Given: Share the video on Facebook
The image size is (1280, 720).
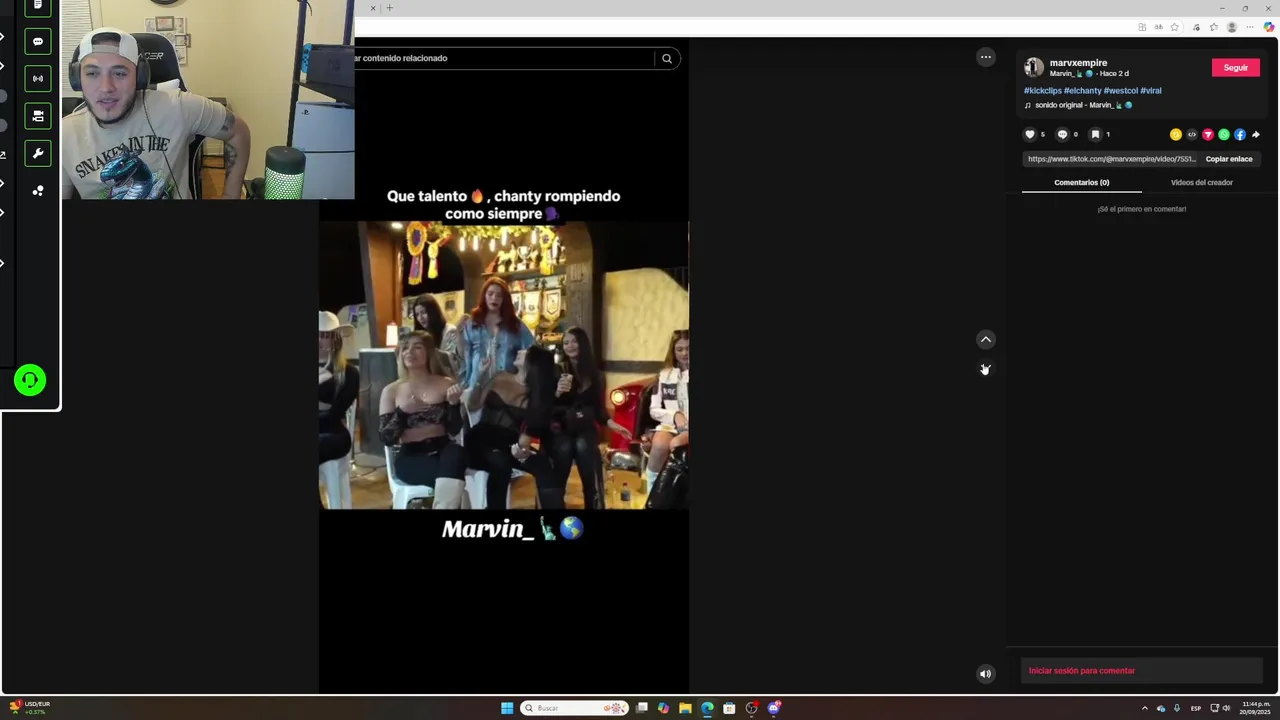Looking at the screenshot, I should coord(1240,134).
